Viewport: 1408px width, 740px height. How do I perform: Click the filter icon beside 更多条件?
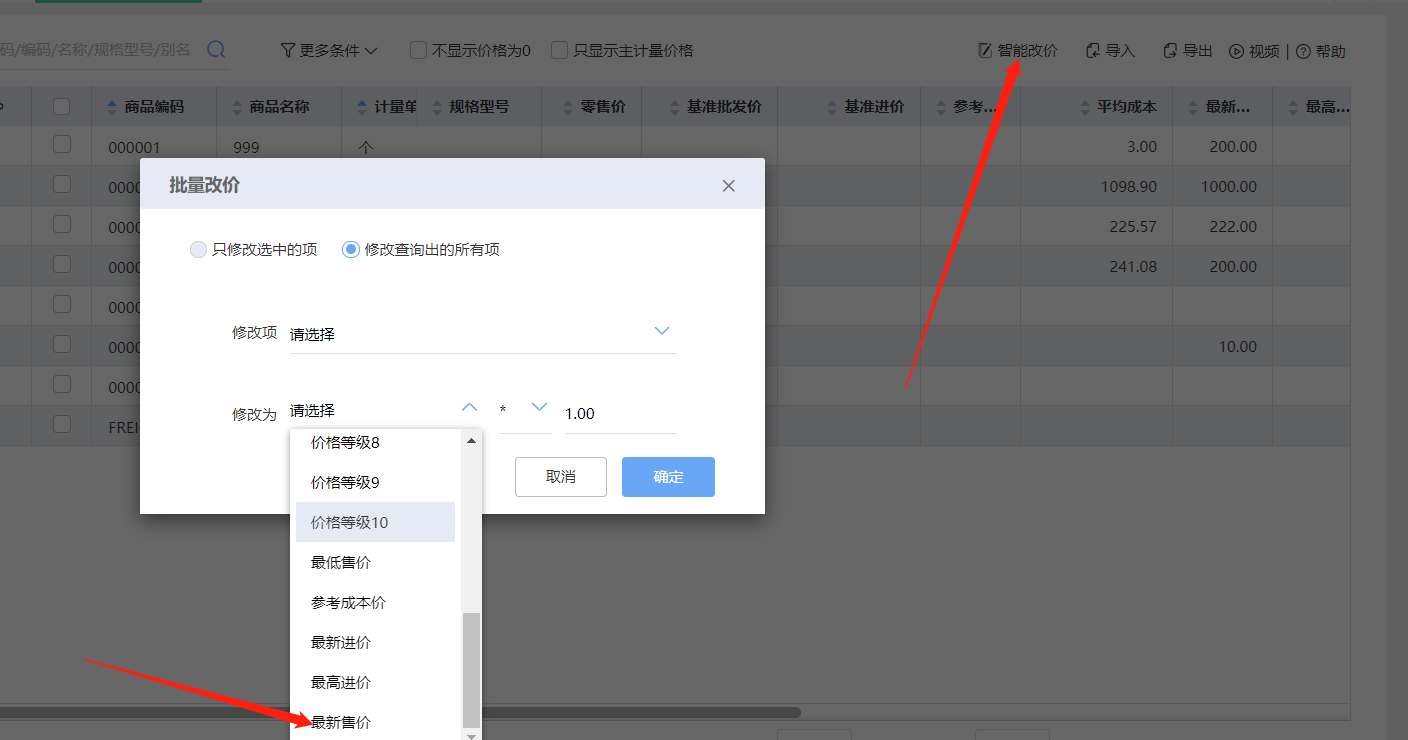pyautogui.click(x=286, y=49)
